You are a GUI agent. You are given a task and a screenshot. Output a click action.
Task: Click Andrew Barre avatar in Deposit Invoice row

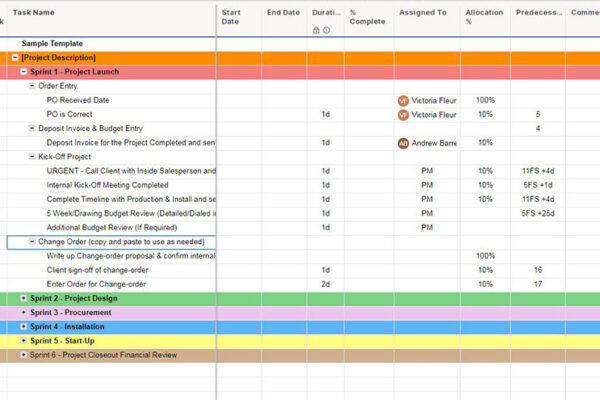403,143
